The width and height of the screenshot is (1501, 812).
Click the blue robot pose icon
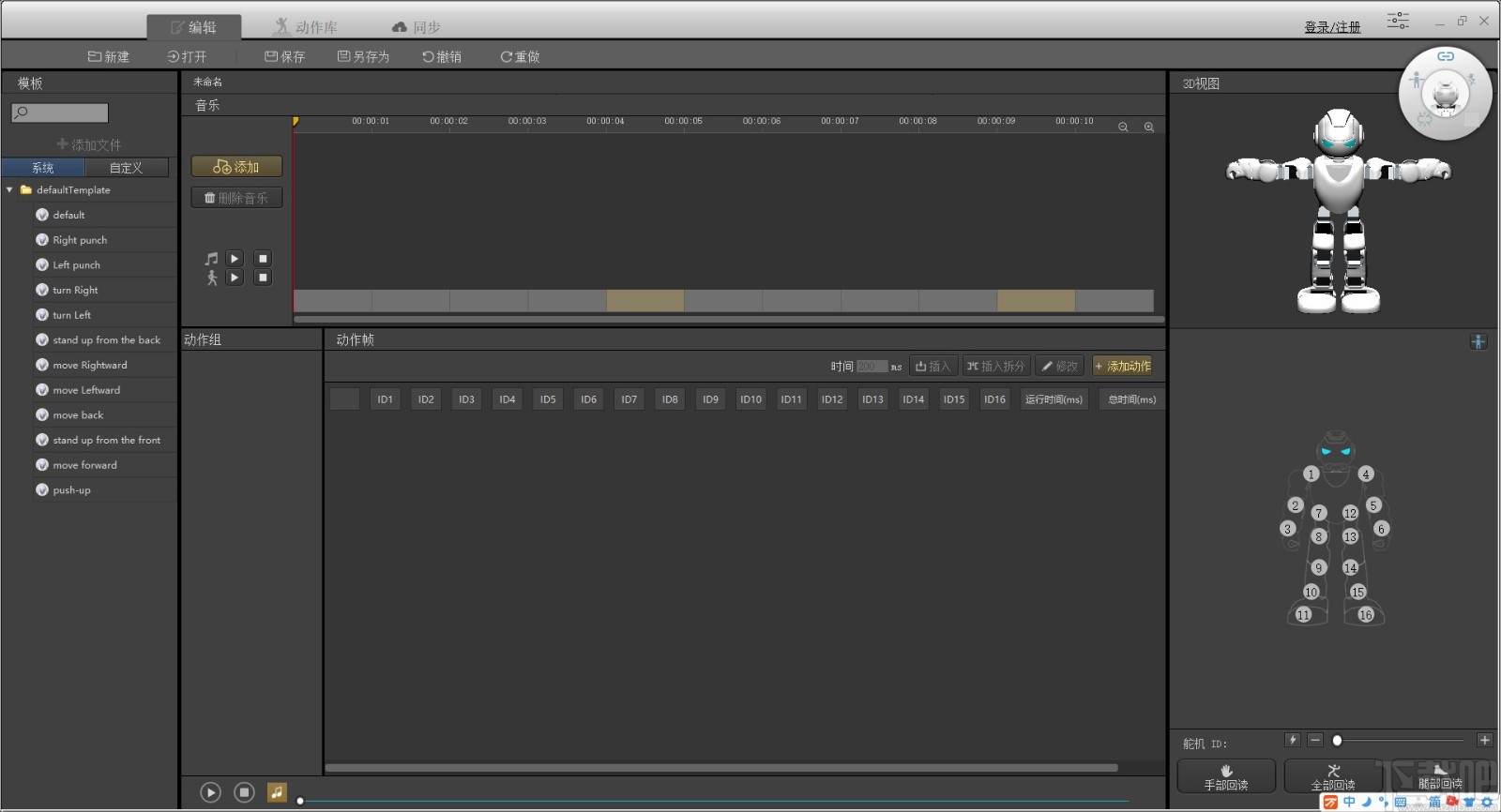click(x=1478, y=342)
